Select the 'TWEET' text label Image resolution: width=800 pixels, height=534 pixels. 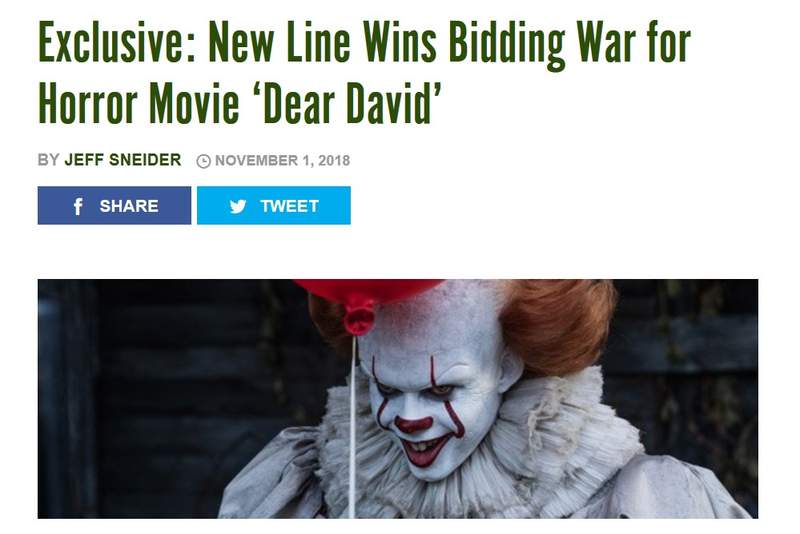(289, 206)
